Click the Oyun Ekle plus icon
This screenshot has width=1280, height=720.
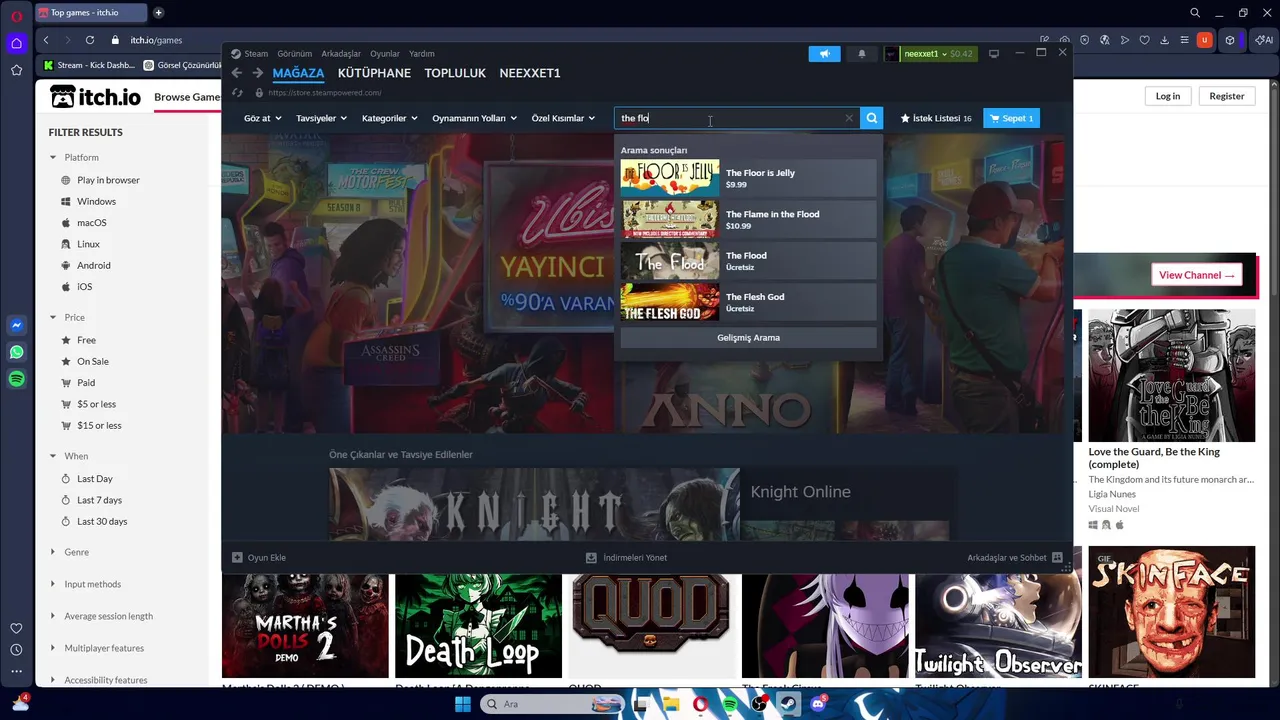click(x=237, y=558)
